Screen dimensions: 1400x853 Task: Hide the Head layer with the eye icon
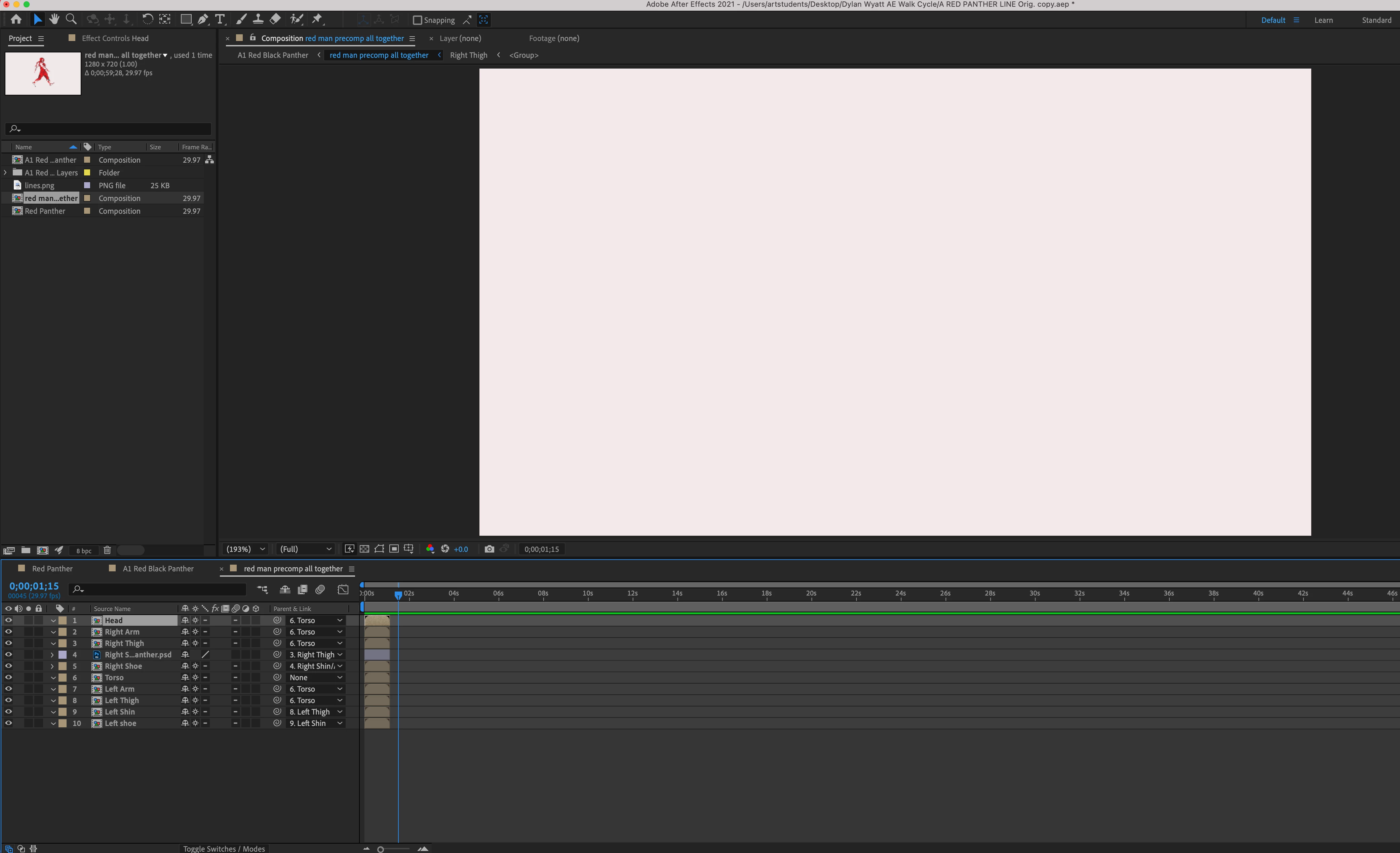(8, 621)
